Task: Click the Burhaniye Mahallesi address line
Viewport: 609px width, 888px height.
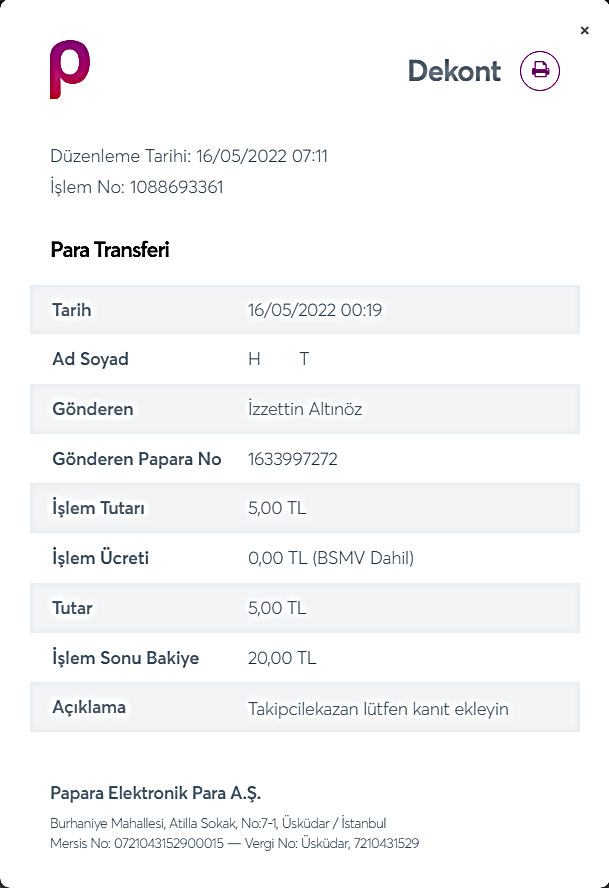Action: pos(218,823)
